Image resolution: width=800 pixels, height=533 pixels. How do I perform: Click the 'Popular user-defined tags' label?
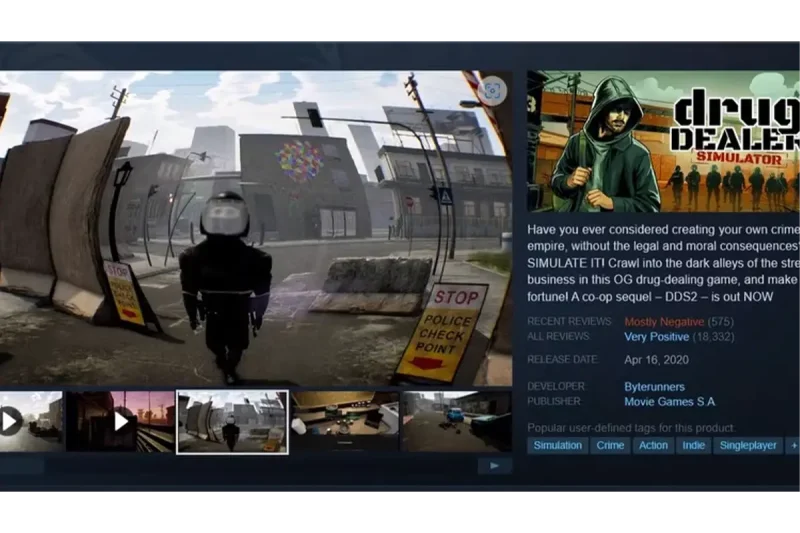[x=632, y=427]
